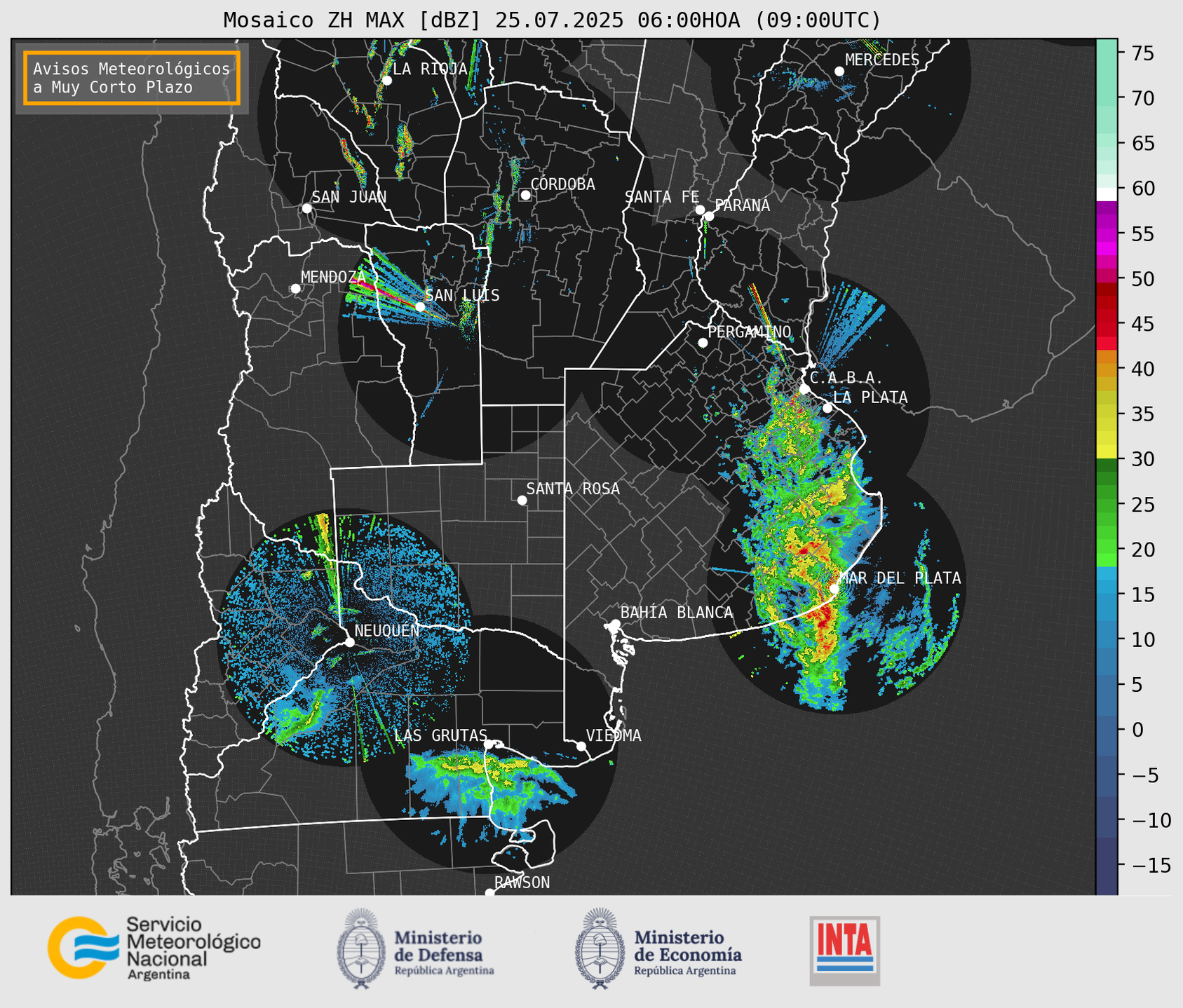Screen dimensions: 1183x1008
Task: Click the LA PLATA city marker dot
Action: point(827,408)
